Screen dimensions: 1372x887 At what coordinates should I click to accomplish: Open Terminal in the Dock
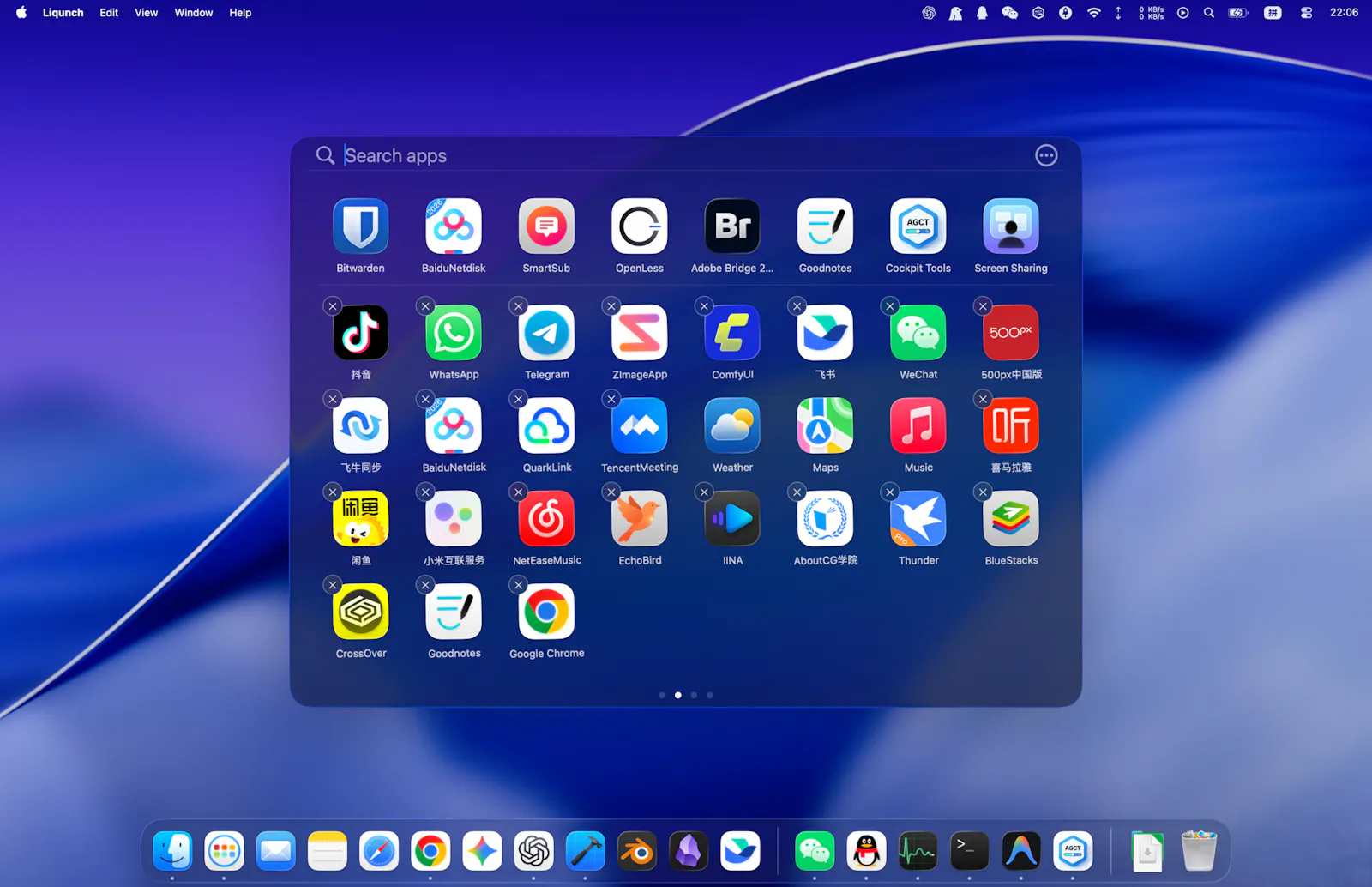pos(969,851)
